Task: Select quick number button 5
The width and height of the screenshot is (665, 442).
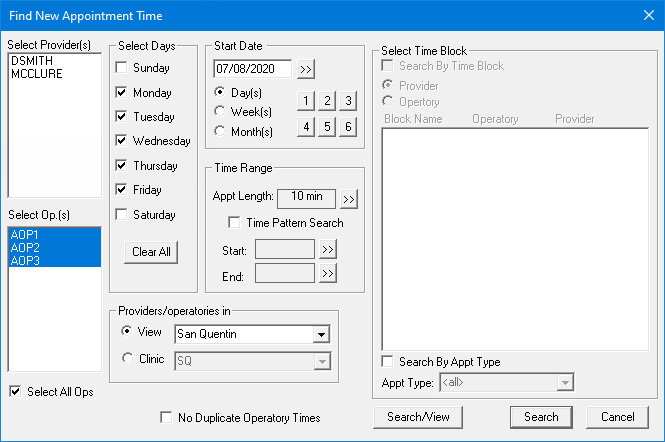Action: point(327,127)
